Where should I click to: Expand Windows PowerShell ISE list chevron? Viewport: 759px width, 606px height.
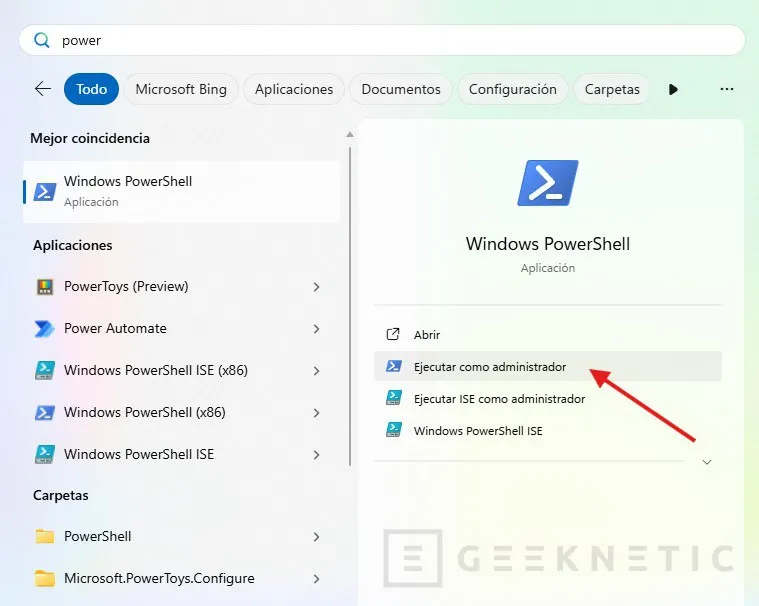tap(316, 455)
